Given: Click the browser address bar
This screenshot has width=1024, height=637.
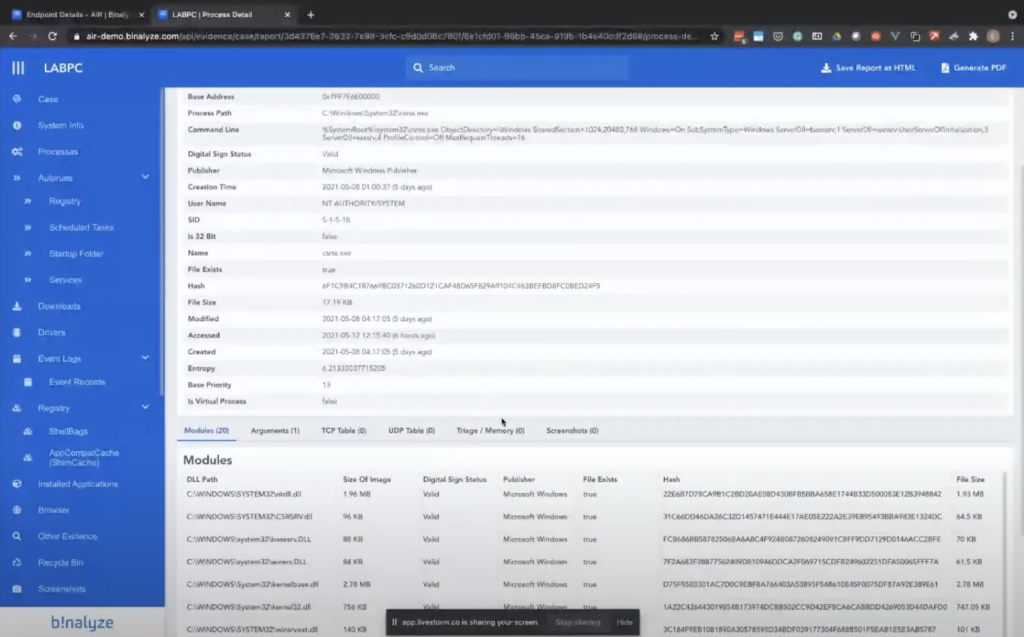Looking at the screenshot, I should pyautogui.click(x=392, y=36).
